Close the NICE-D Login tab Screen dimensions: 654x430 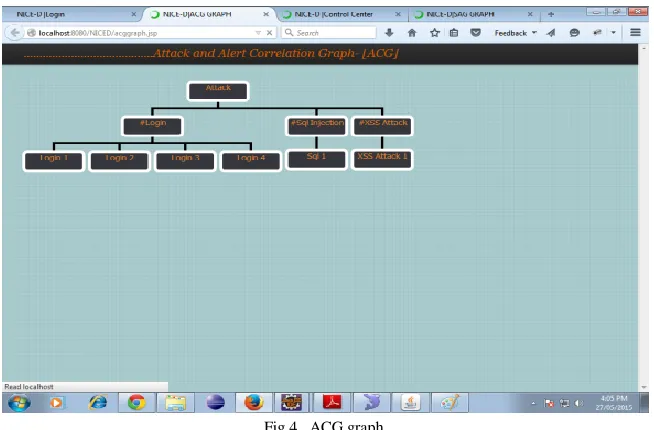[x=133, y=14]
